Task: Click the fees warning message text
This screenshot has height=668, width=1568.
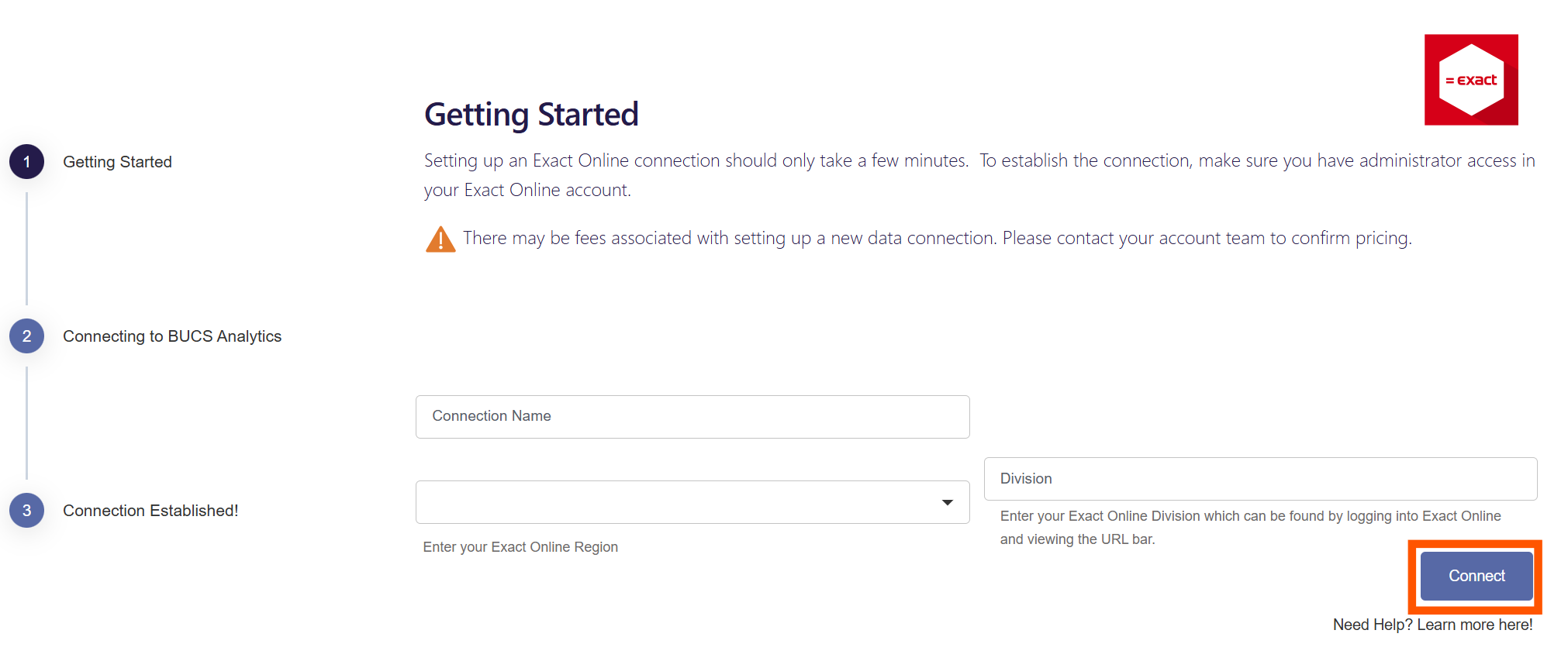Action: pos(938,238)
